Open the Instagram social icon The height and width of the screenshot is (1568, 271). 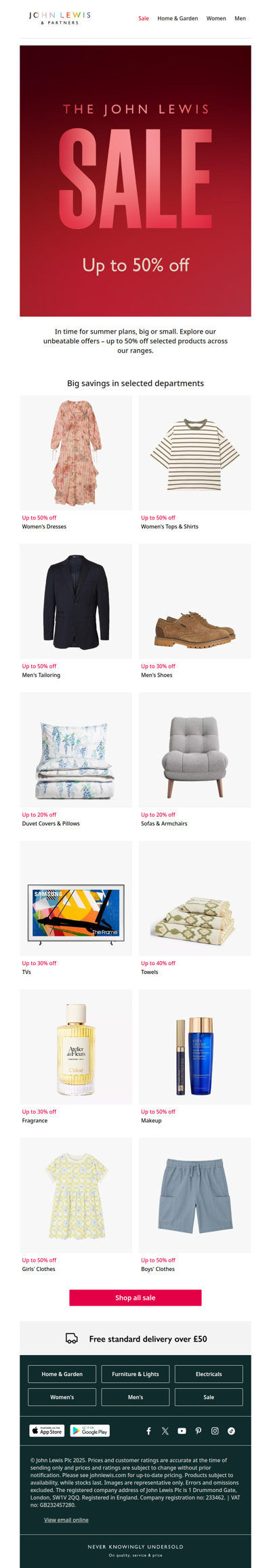tap(215, 1430)
